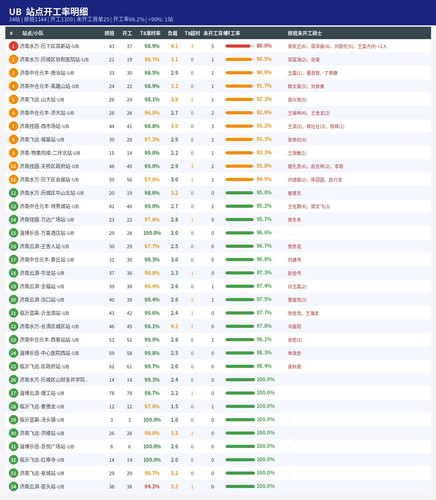Click the 4.1 load value in rank 1 row
Viewport: 436px width, 500px height.
(174, 46)
